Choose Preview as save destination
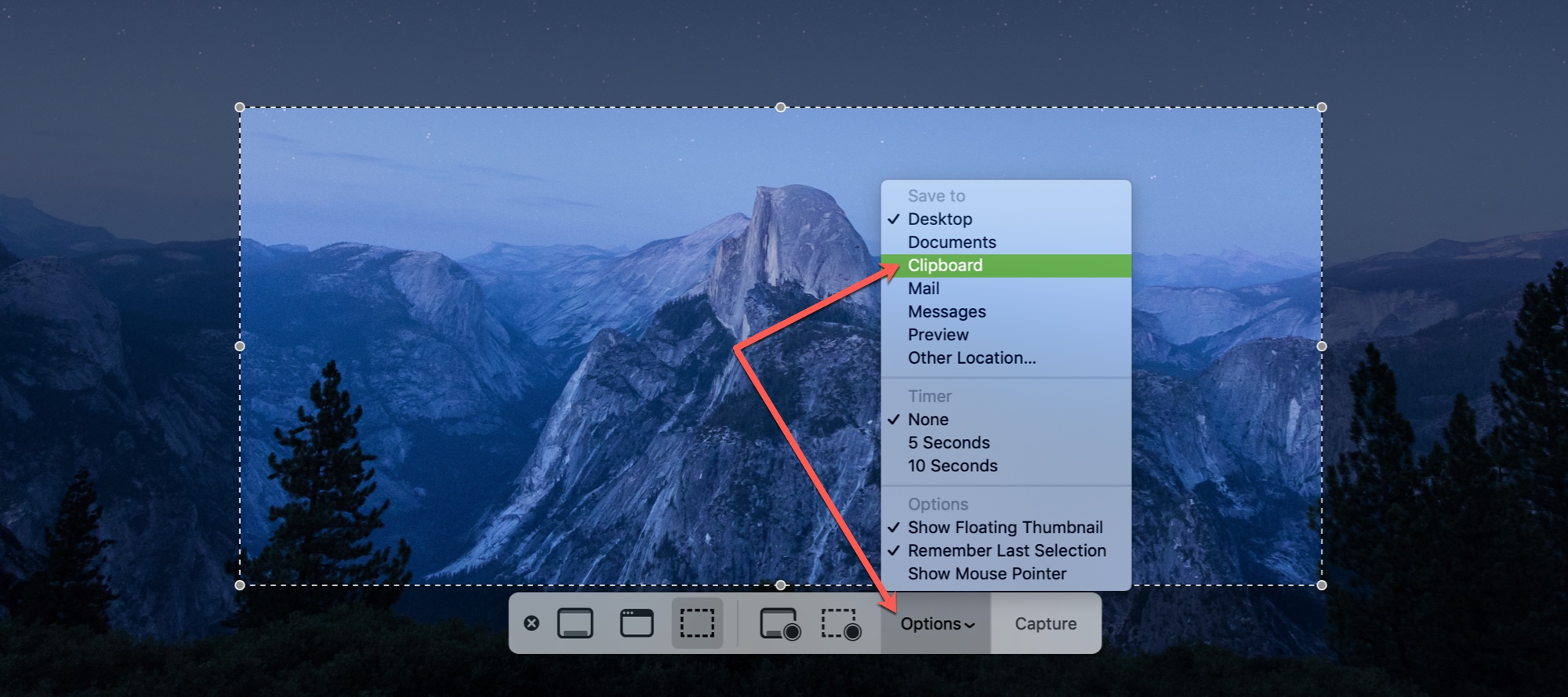Viewport: 1568px width, 697px height. click(x=1006, y=335)
